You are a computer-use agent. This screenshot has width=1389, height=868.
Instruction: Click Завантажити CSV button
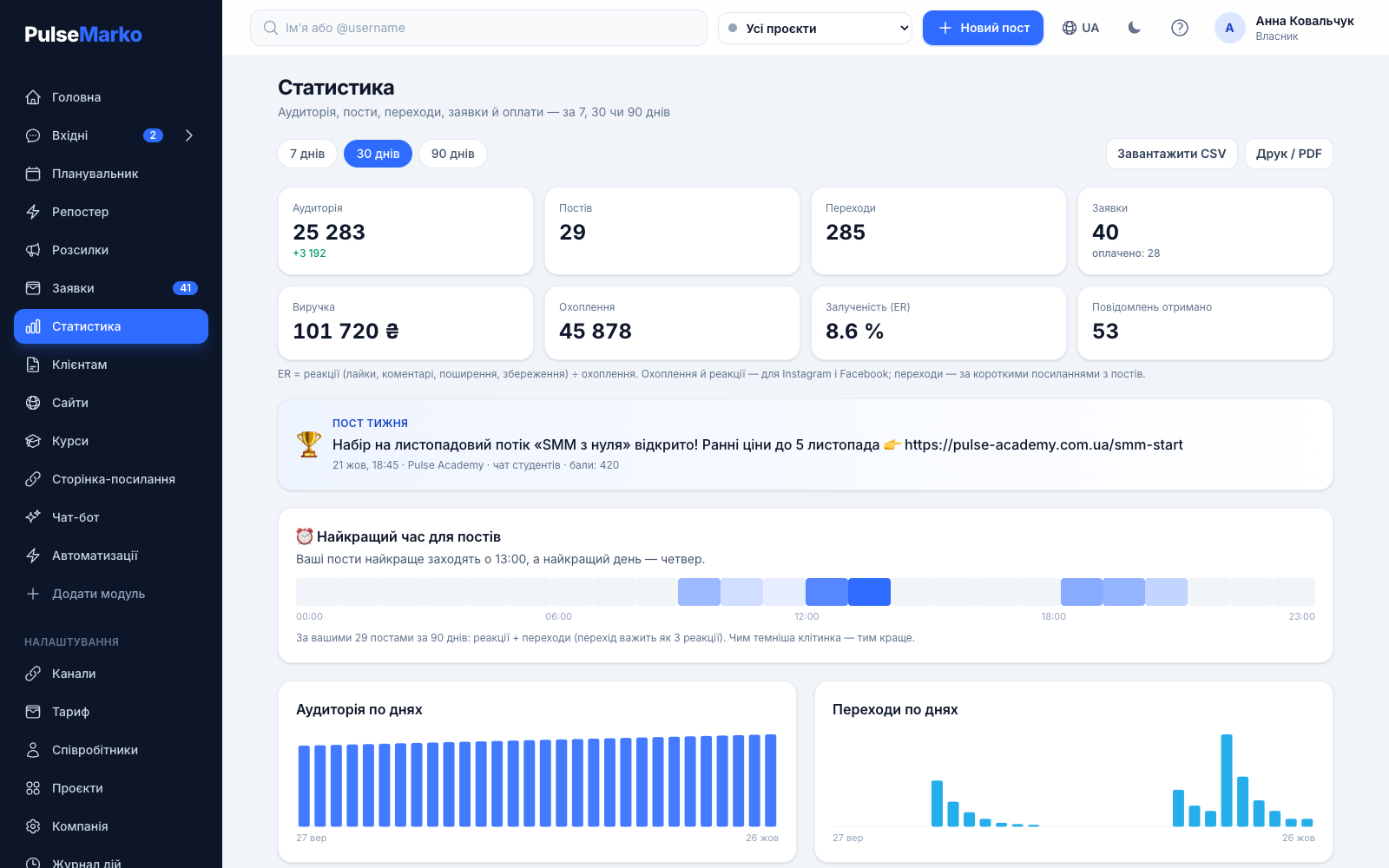[1171, 154]
